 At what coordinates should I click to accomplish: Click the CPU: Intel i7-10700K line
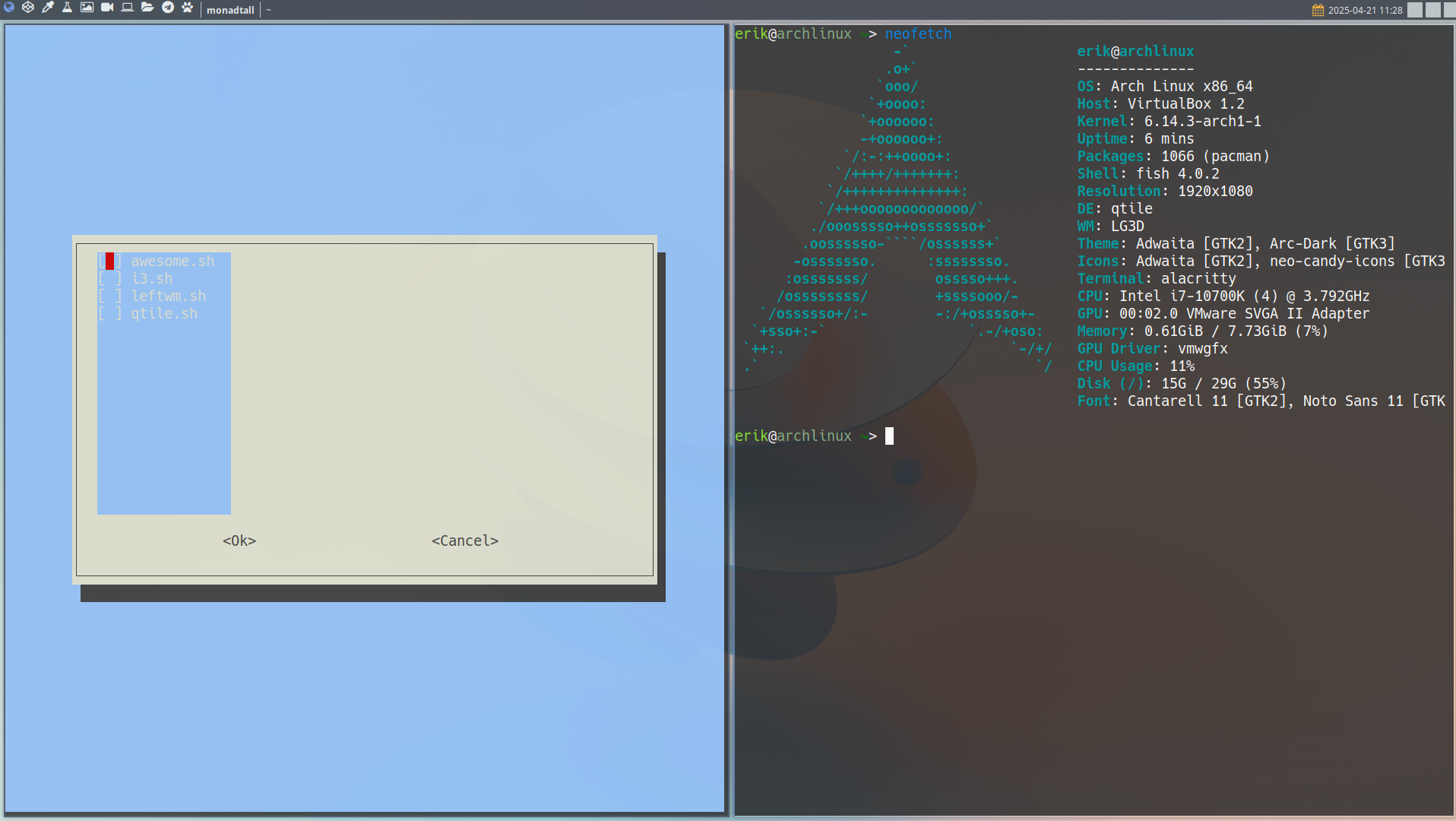(1223, 296)
